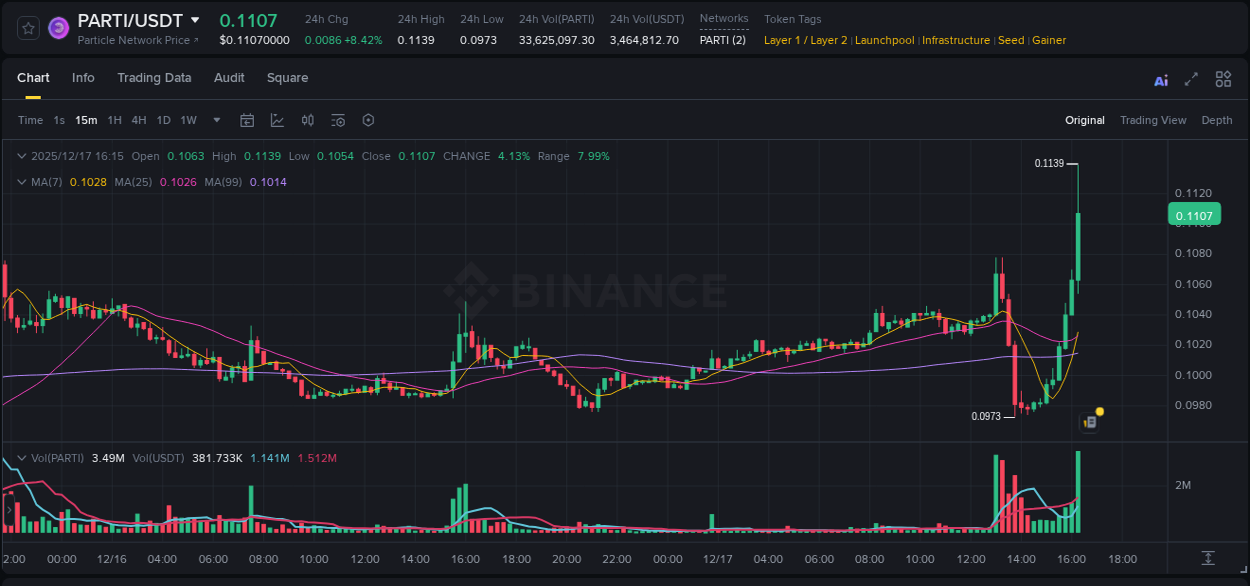Image resolution: width=1250 pixels, height=586 pixels.
Task: Open the widgets layout grid icon
Action: click(x=1223, y=79)
